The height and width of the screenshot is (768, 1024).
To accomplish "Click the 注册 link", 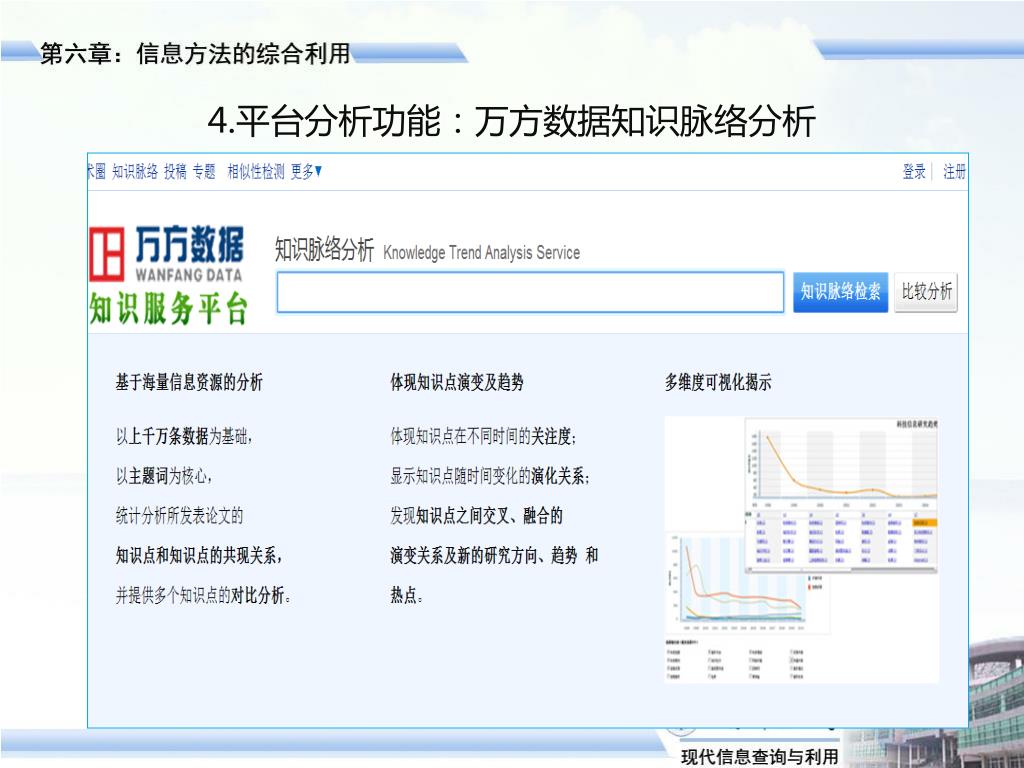I will (x=954, y=172).
